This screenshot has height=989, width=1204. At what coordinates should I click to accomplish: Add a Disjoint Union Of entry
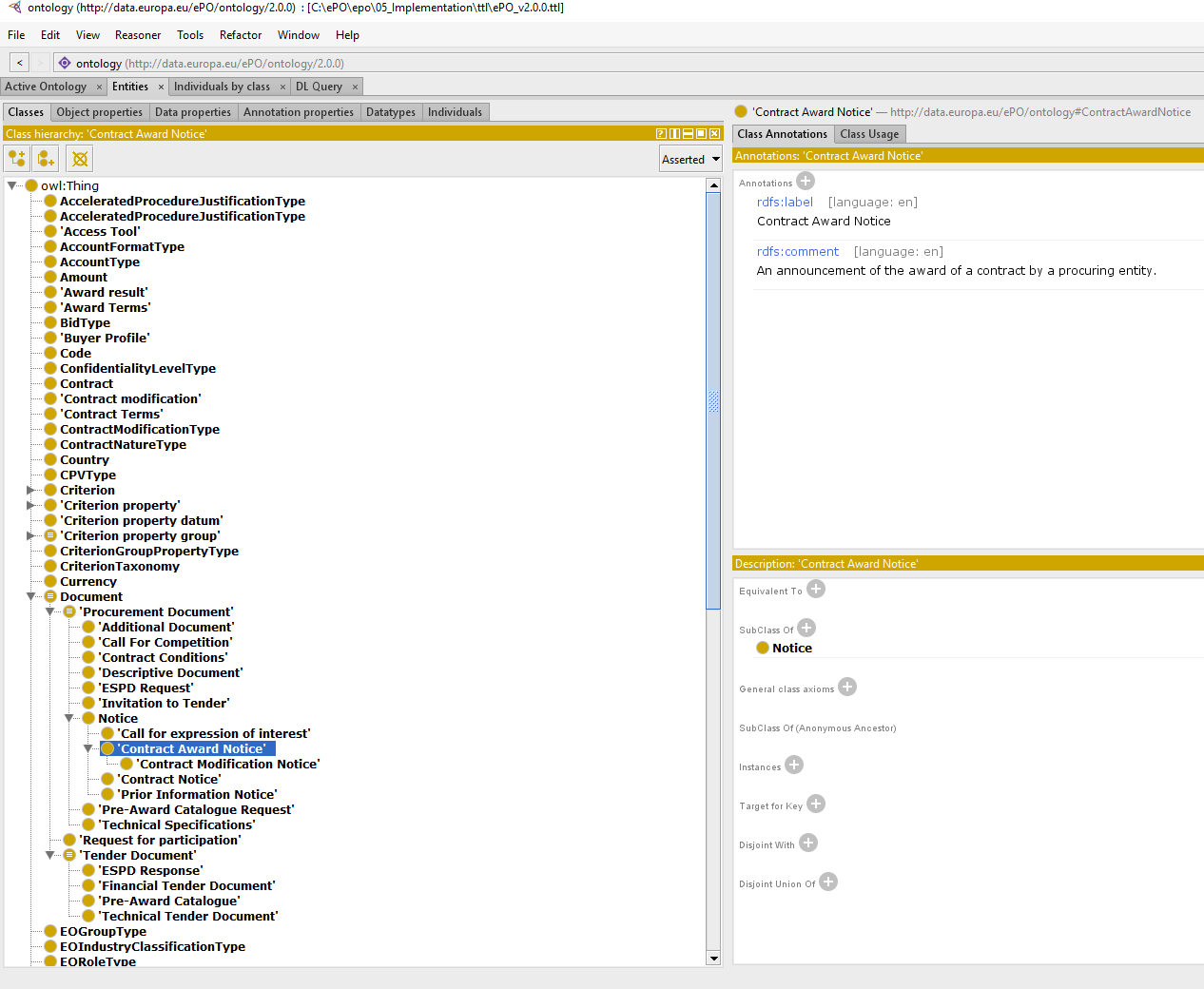coord(828,882)
